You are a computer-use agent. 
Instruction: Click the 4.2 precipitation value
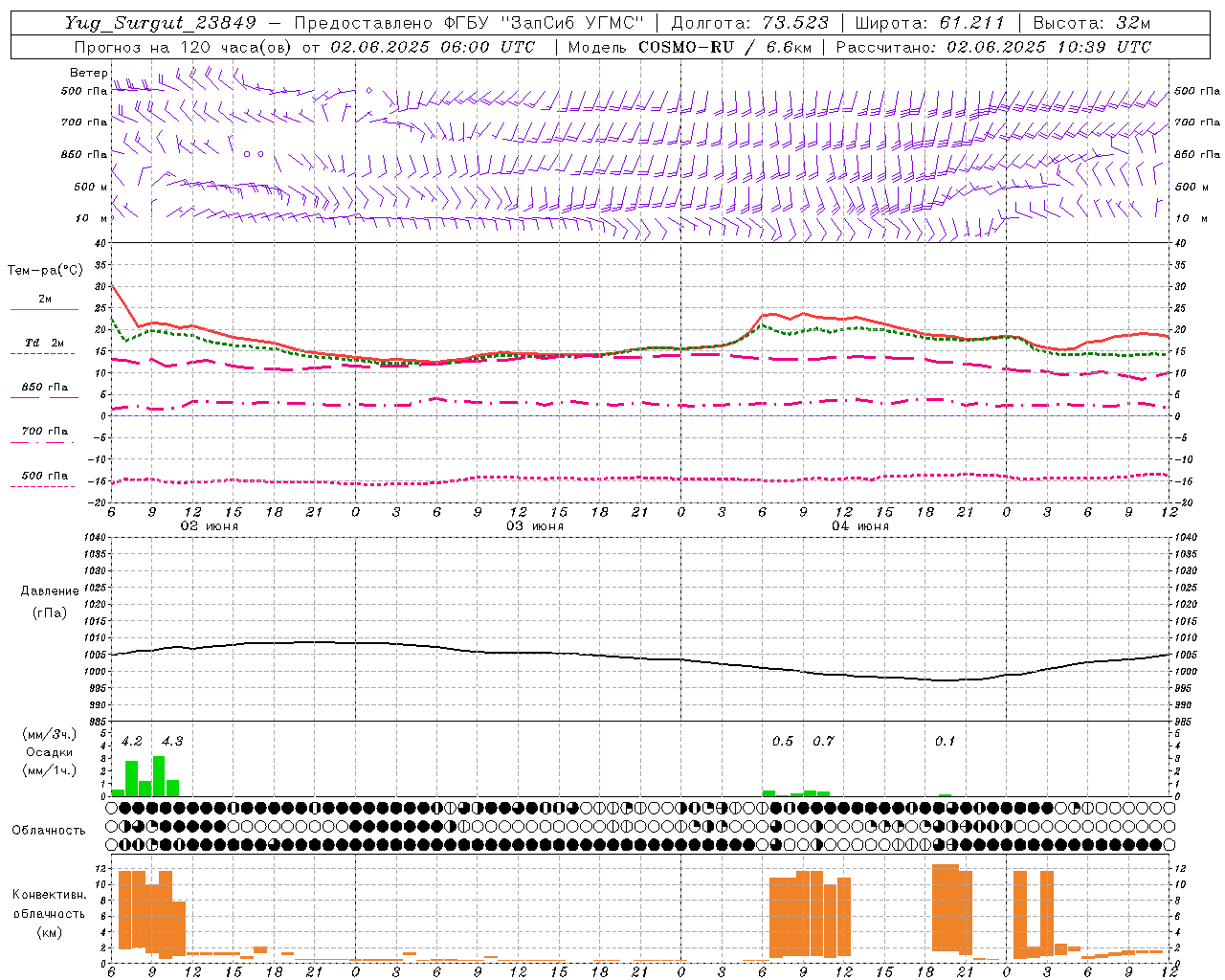tap(132, 741)
